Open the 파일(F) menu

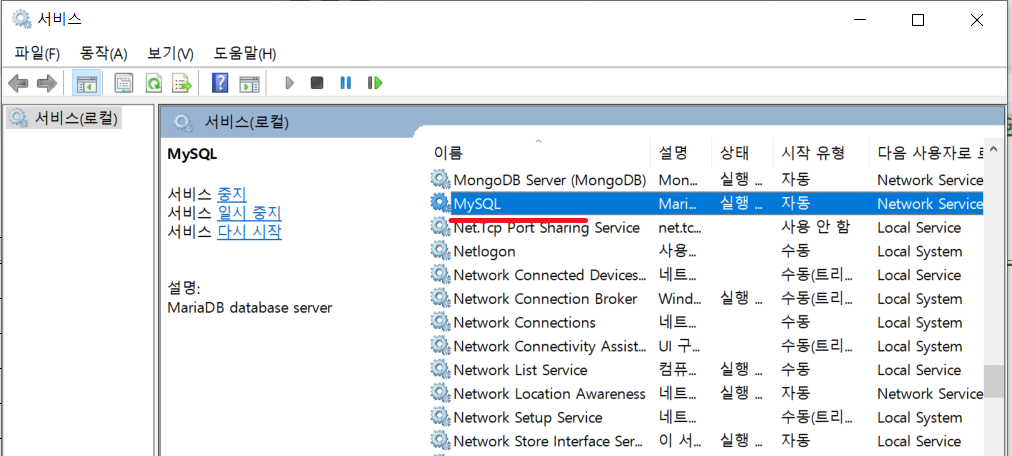click(37, 53)
